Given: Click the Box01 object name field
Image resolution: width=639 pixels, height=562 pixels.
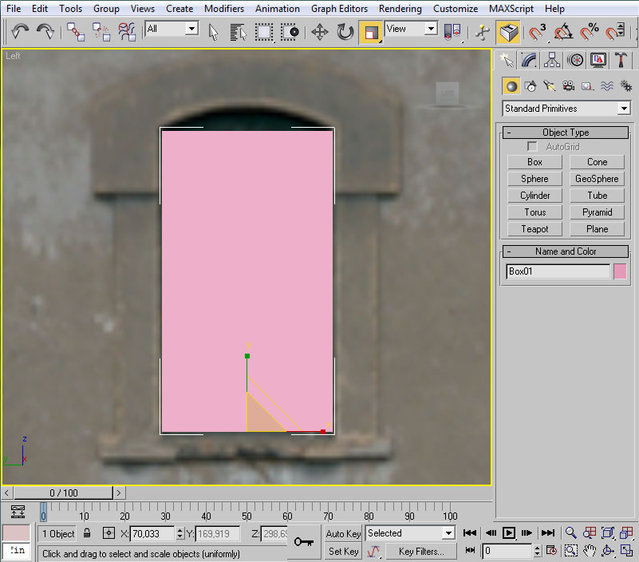Looking at the screenshot, I should coord(557,271).
